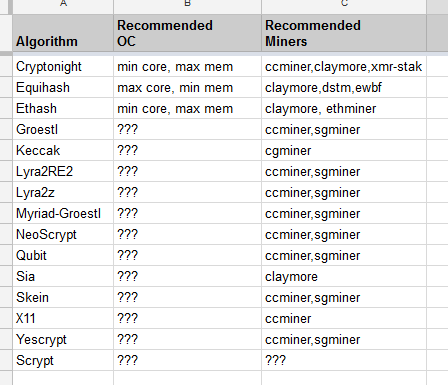Select the cgminer cell for Keccak
Image resolution: width=448 pixels, height=385 pixels.
point(344,150)
